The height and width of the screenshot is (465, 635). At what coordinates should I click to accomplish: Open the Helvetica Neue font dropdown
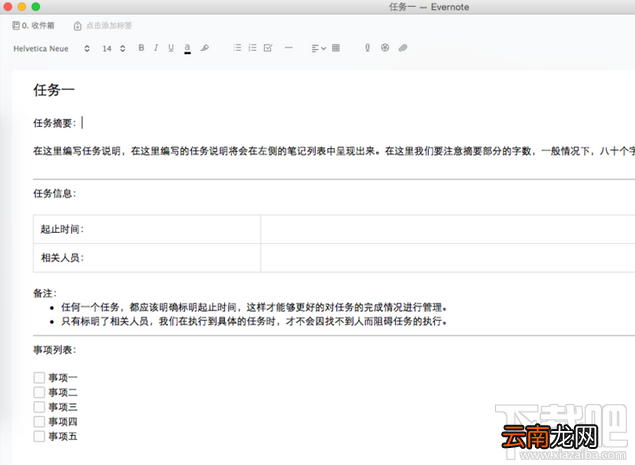(51, 49)
